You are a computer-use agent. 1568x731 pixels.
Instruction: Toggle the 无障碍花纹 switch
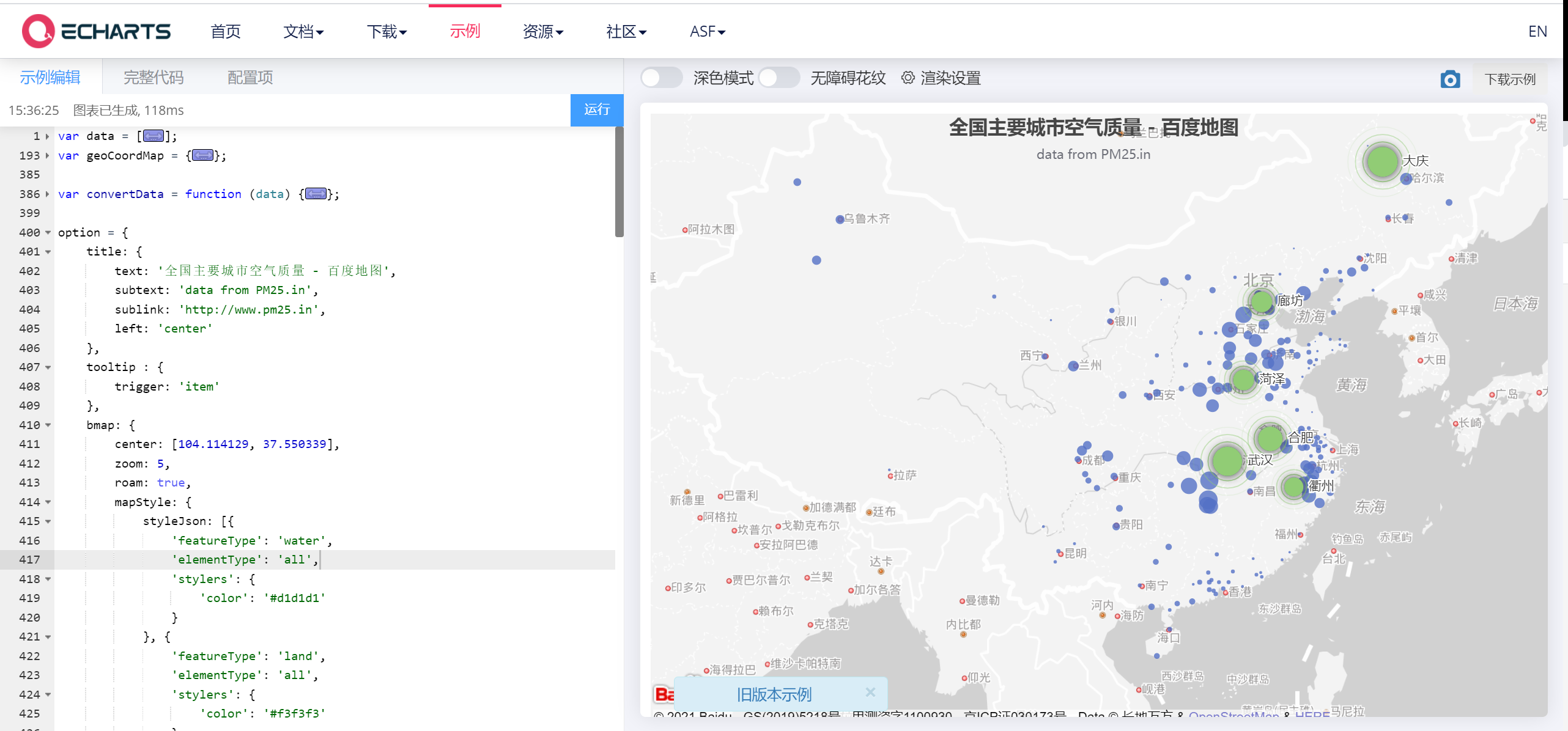(778, 78)
